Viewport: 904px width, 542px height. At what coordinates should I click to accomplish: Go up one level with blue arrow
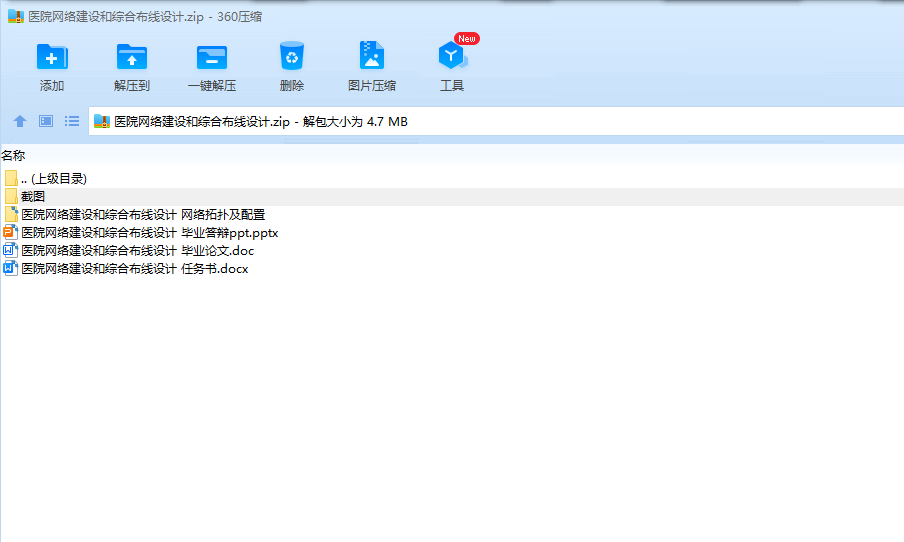click(20, 121)
